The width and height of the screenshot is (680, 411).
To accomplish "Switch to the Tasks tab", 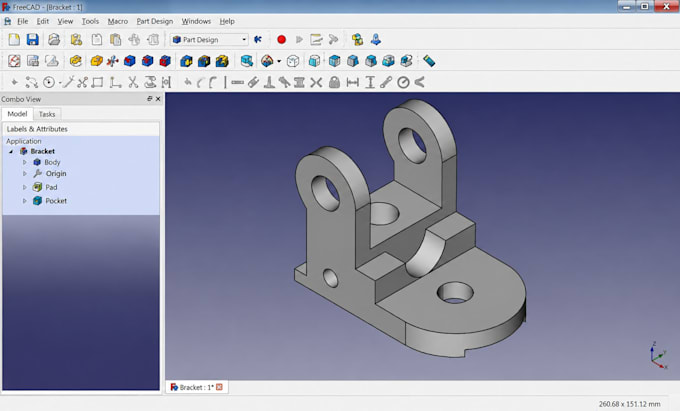I will (47, 114).
